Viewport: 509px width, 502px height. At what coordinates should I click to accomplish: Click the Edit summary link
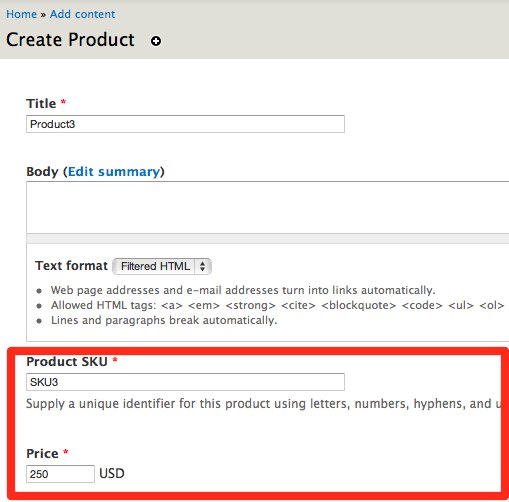tap(114, 171)
